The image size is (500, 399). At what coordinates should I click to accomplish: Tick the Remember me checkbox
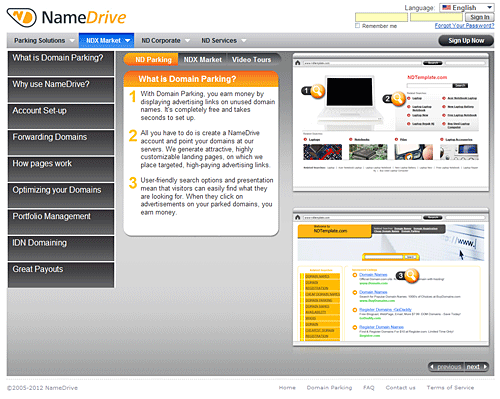pos(358,26)
